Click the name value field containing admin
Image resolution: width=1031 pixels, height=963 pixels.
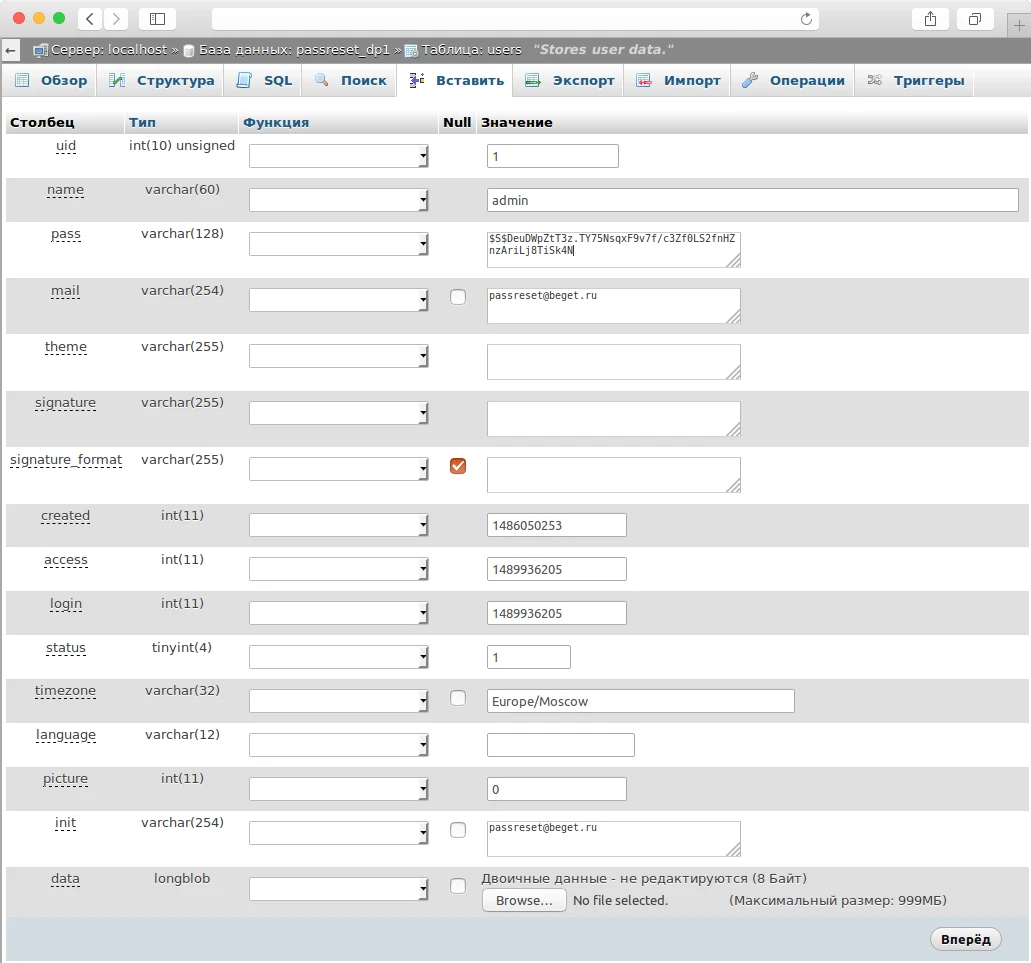(x=752, y=201)
